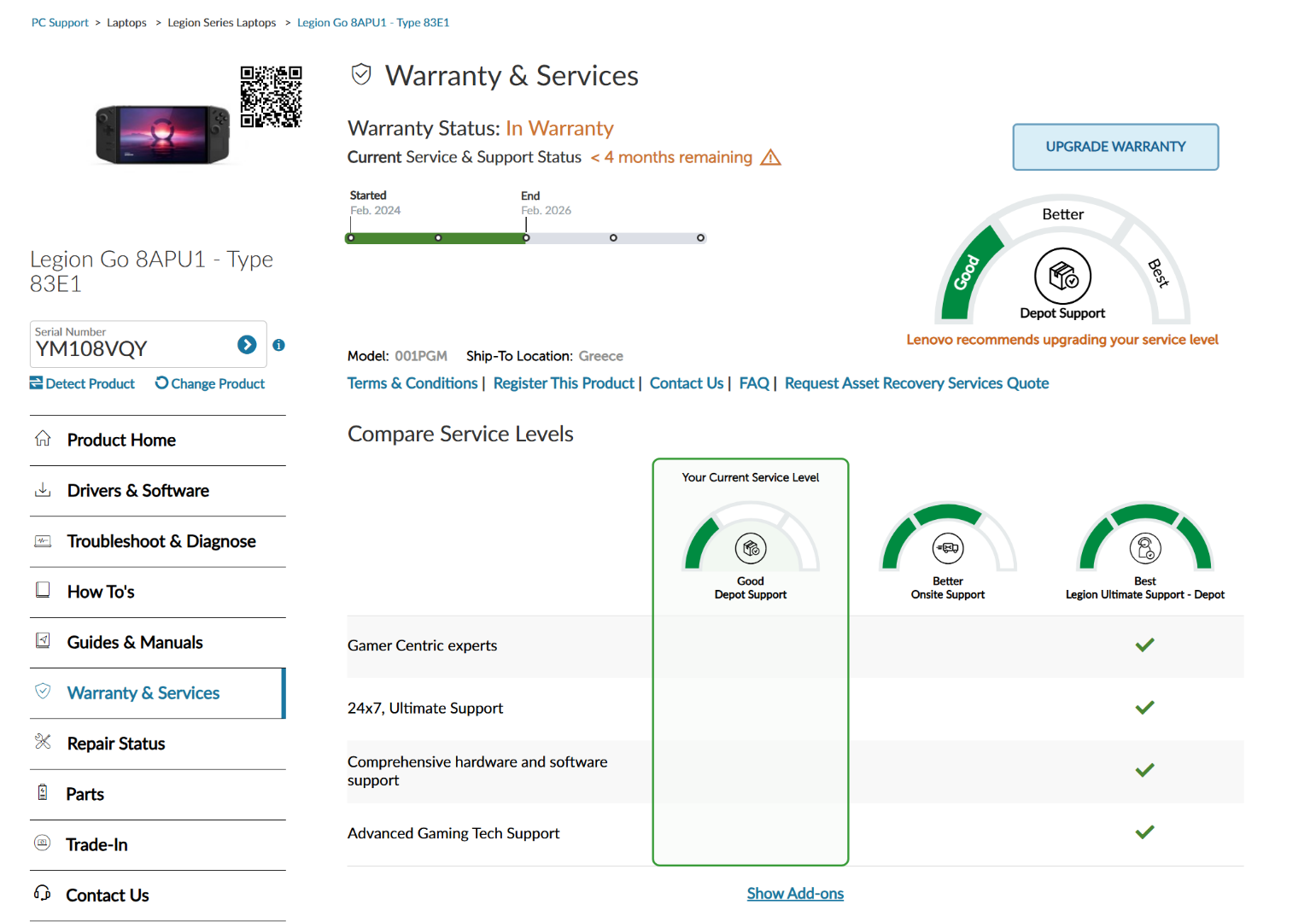Viewport: 1316px width, 922px height.
Task: Click the Good Depot Support level icon
Action: point(751,548)
